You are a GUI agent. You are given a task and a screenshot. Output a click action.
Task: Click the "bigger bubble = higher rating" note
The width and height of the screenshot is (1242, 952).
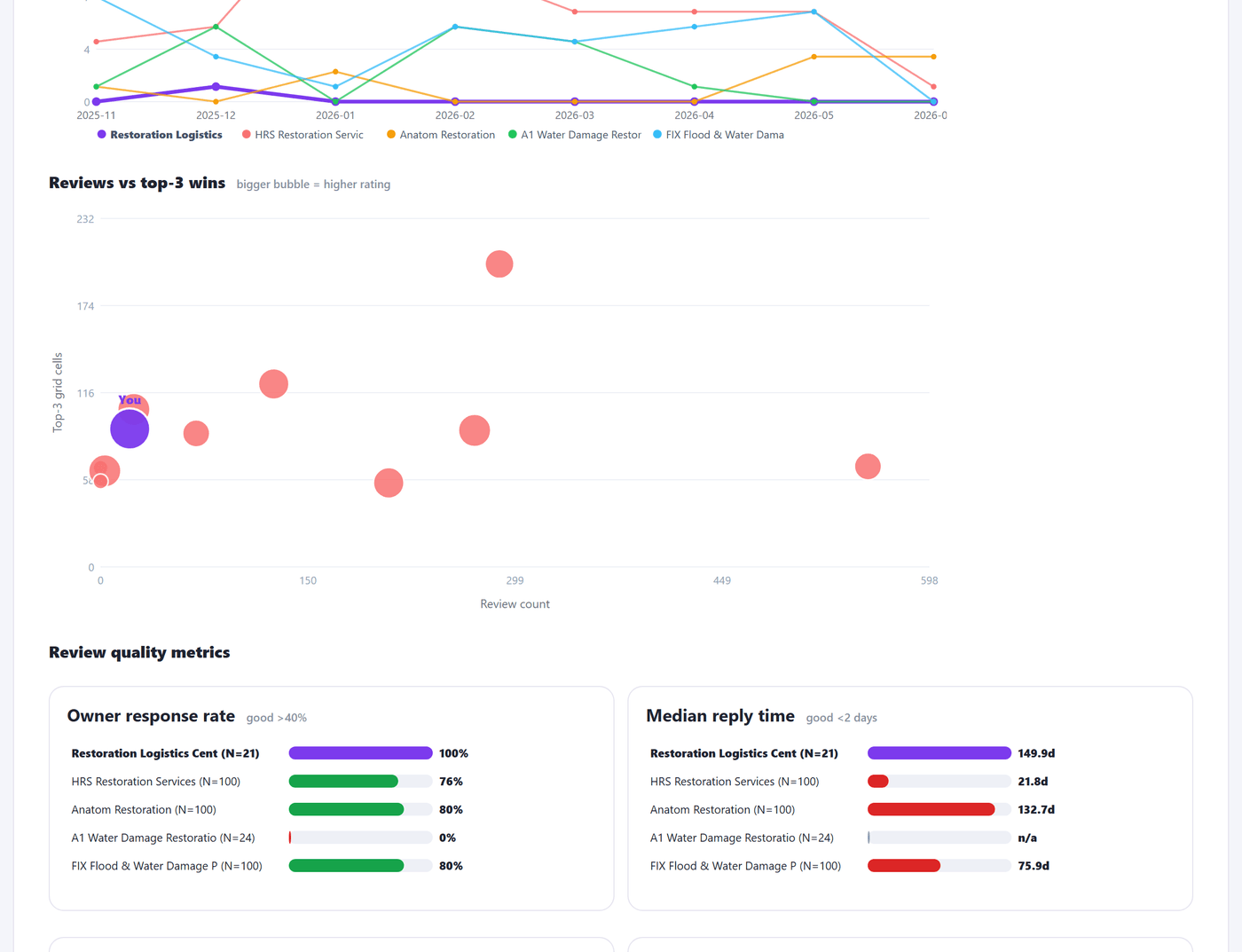313,185
